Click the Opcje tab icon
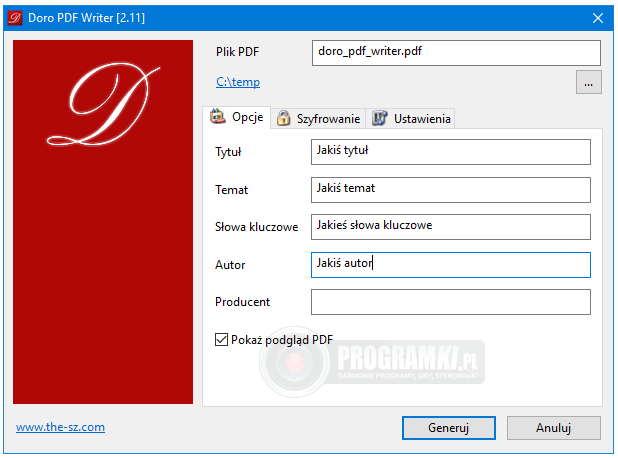The height and width of the screenshot is (458, 618). (218, 117)
